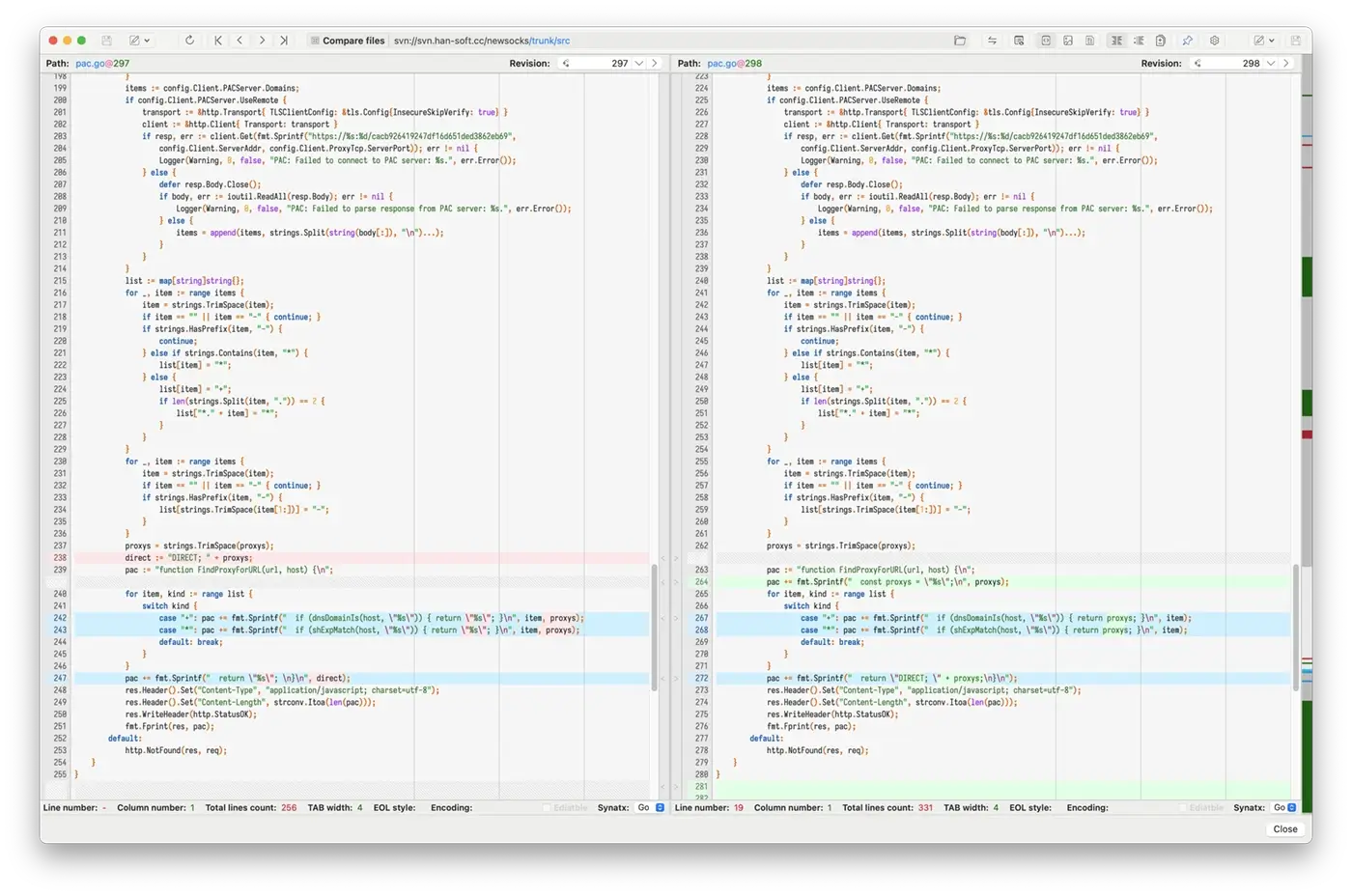Click the svn://svn.han-soft.cc address field
Viewport: 1352px width, 896px height.
[483, 41]
